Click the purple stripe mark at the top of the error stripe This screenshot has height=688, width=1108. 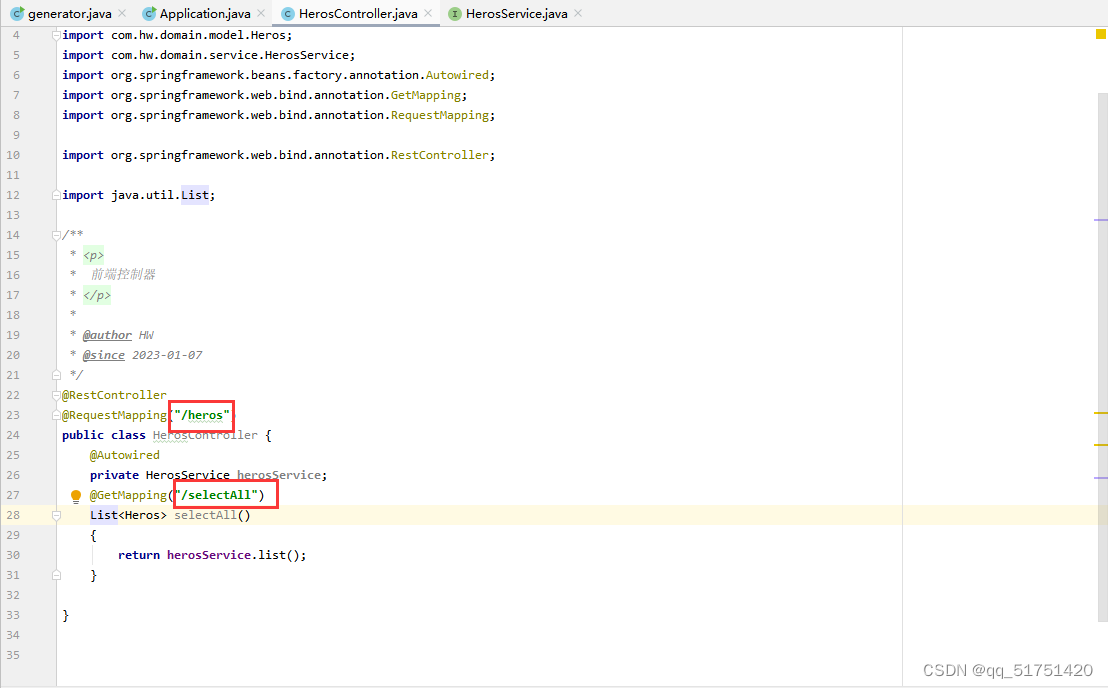pyautogui.click(x=1101, y=220)
